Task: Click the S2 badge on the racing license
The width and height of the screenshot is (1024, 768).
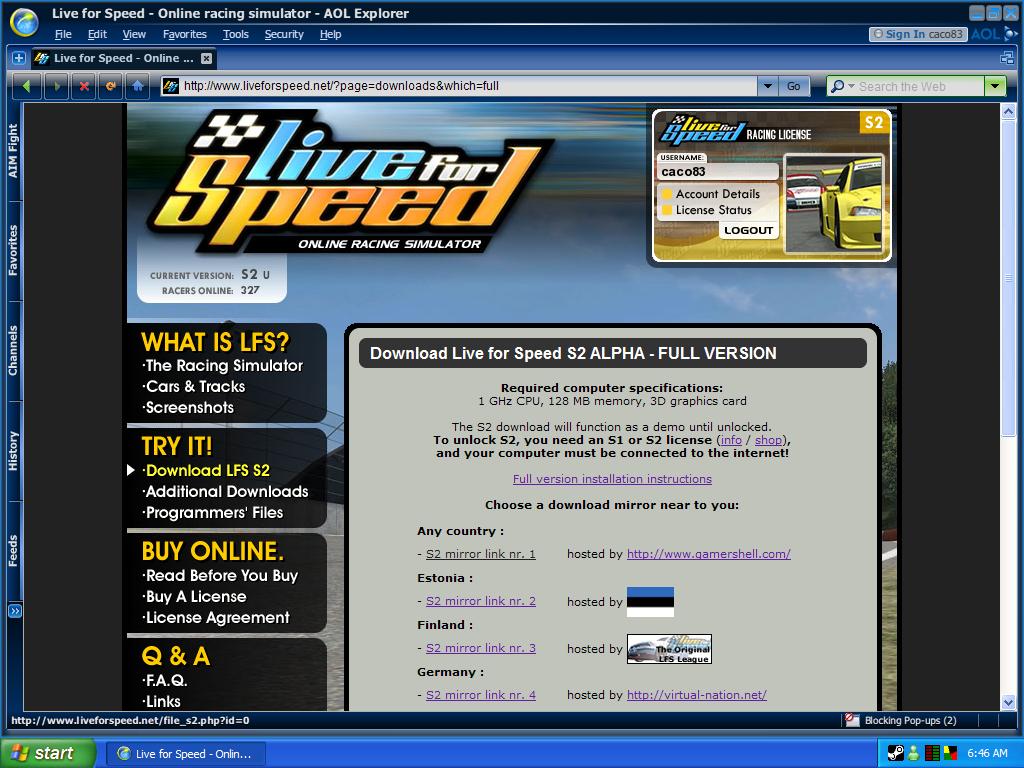Action: 874,122
